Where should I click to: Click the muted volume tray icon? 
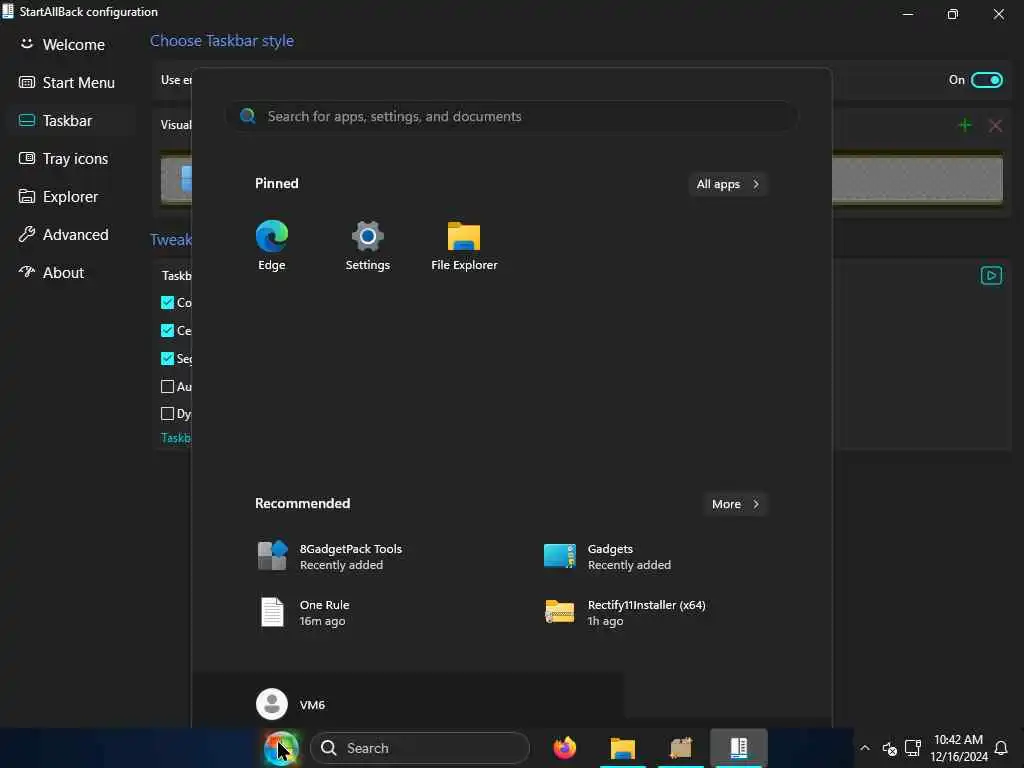coord(889,748)
